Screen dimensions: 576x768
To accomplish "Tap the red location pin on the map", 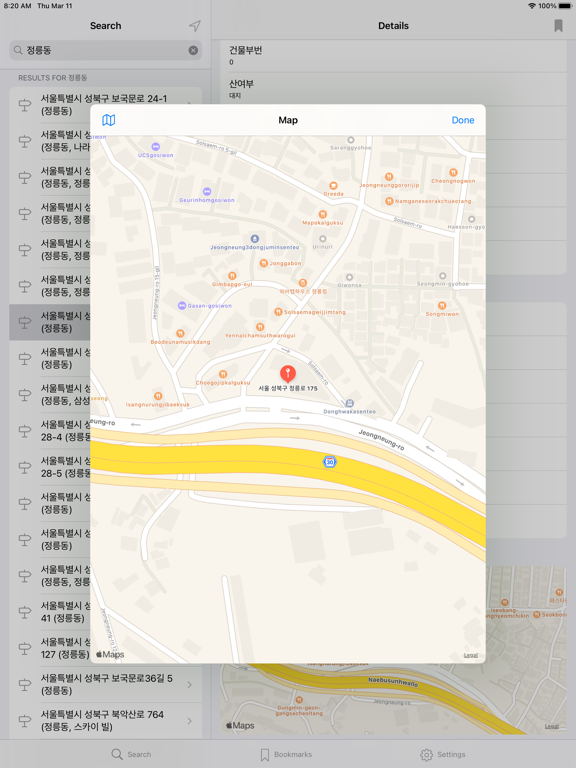I will point(288,374).
